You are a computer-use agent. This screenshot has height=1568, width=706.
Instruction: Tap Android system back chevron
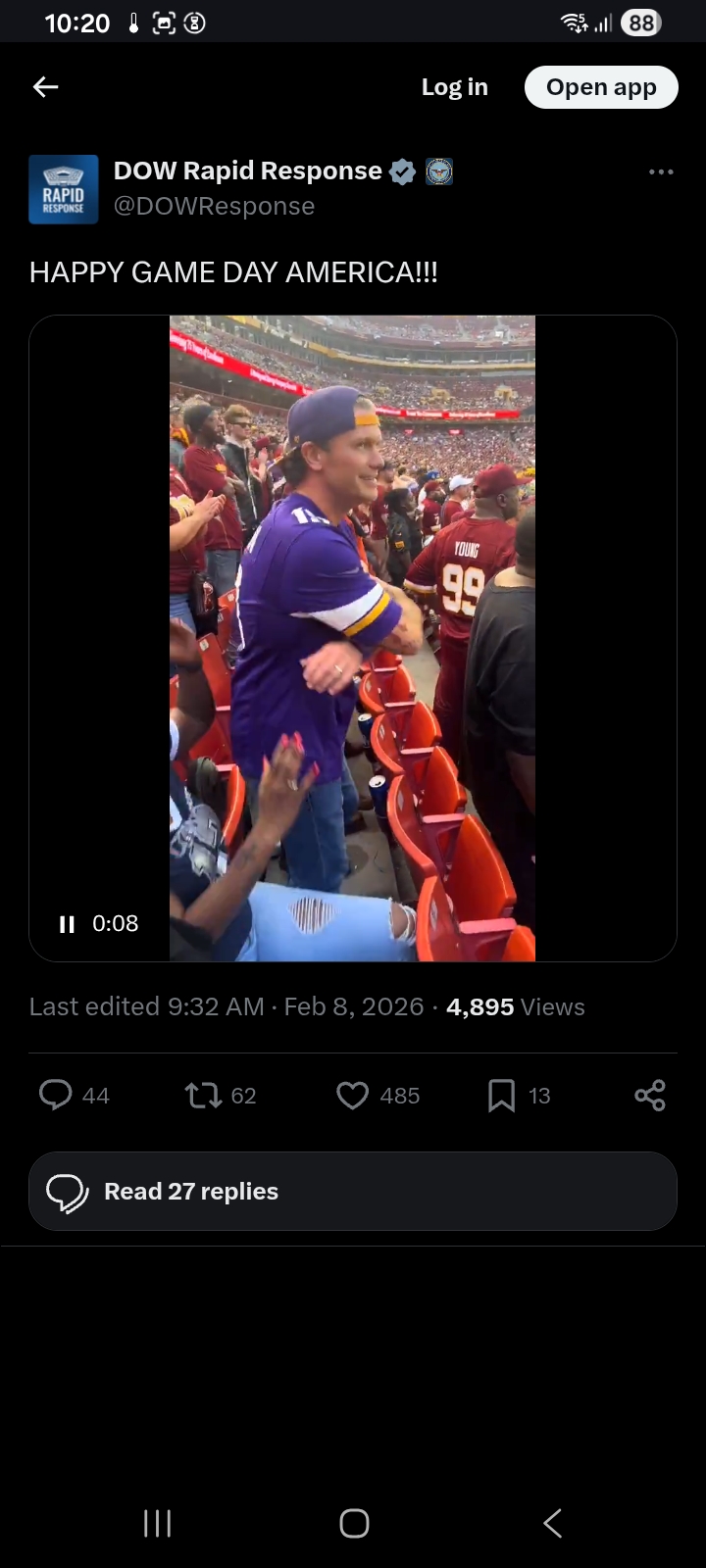tap(553, 1523)
